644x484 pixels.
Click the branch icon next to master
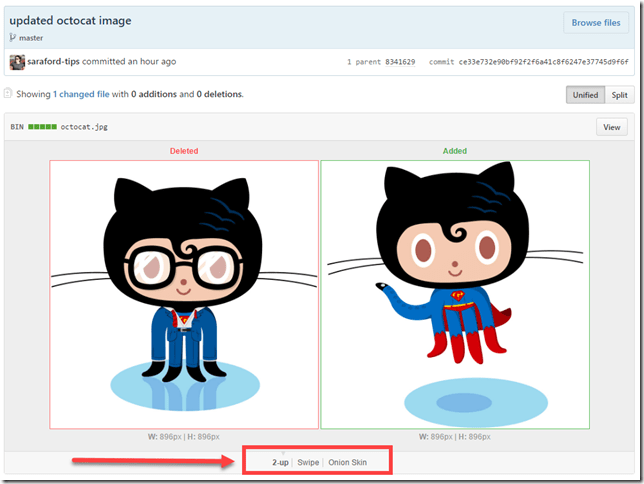tap(13, 38)
